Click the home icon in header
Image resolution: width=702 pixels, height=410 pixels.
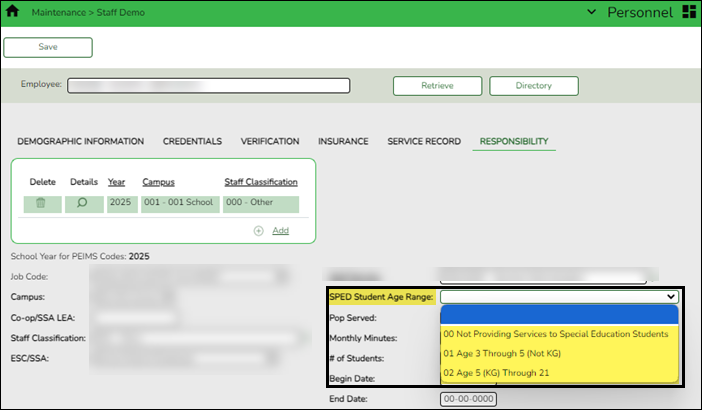click(12, 12)
